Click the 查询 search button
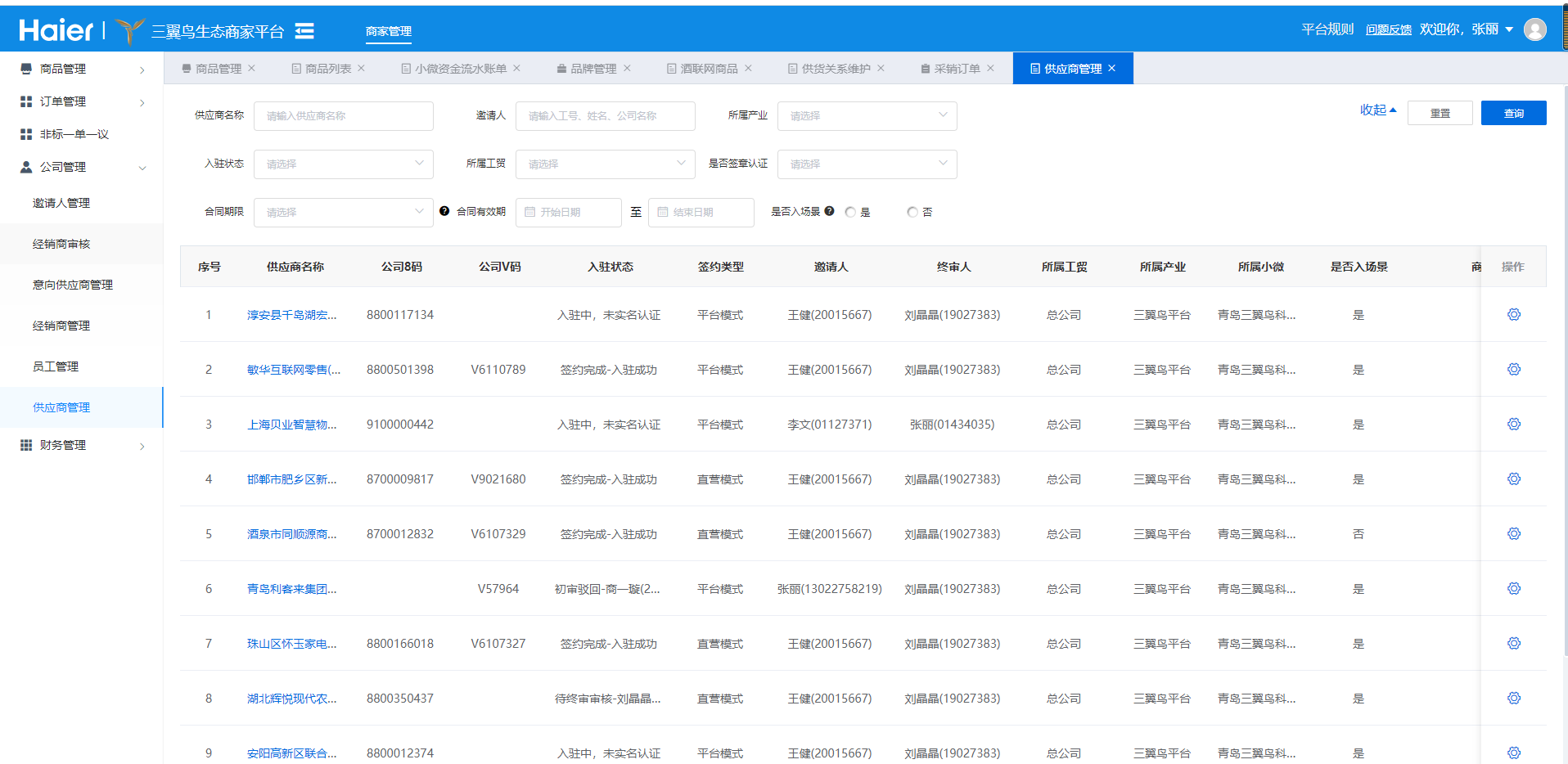 1513,113
